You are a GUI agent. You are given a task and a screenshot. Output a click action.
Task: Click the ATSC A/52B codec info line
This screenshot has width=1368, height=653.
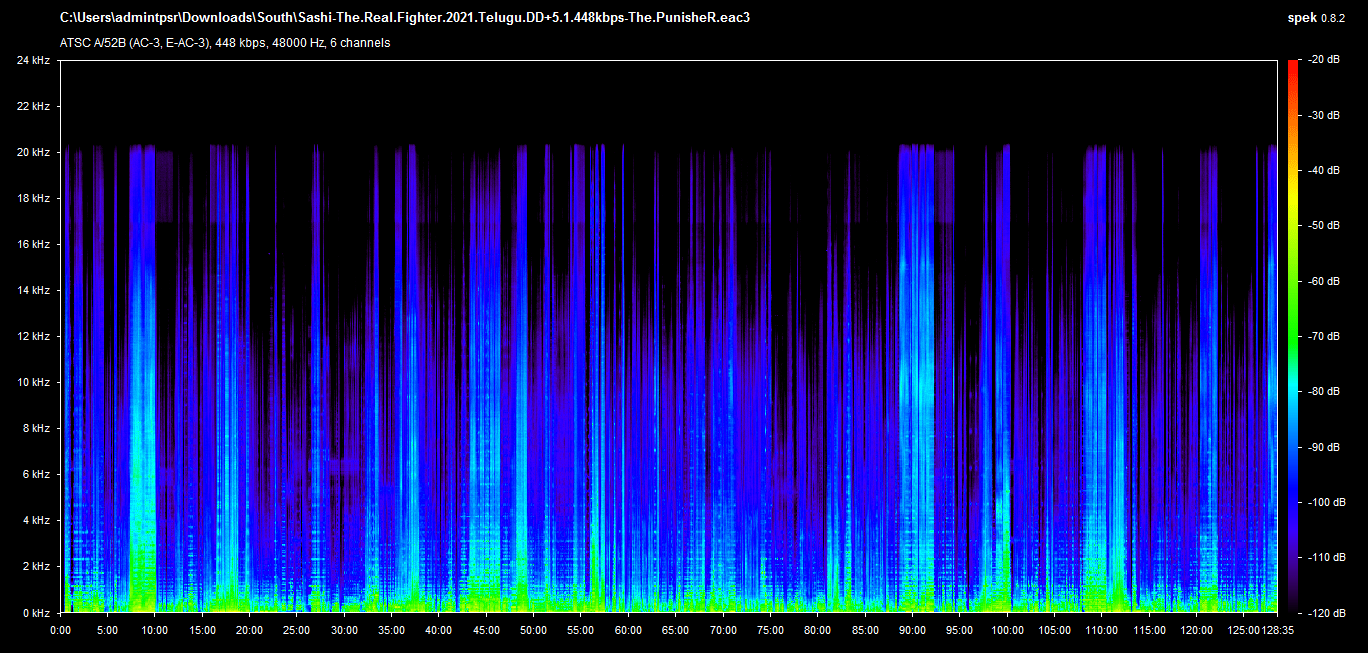point(225,43)
